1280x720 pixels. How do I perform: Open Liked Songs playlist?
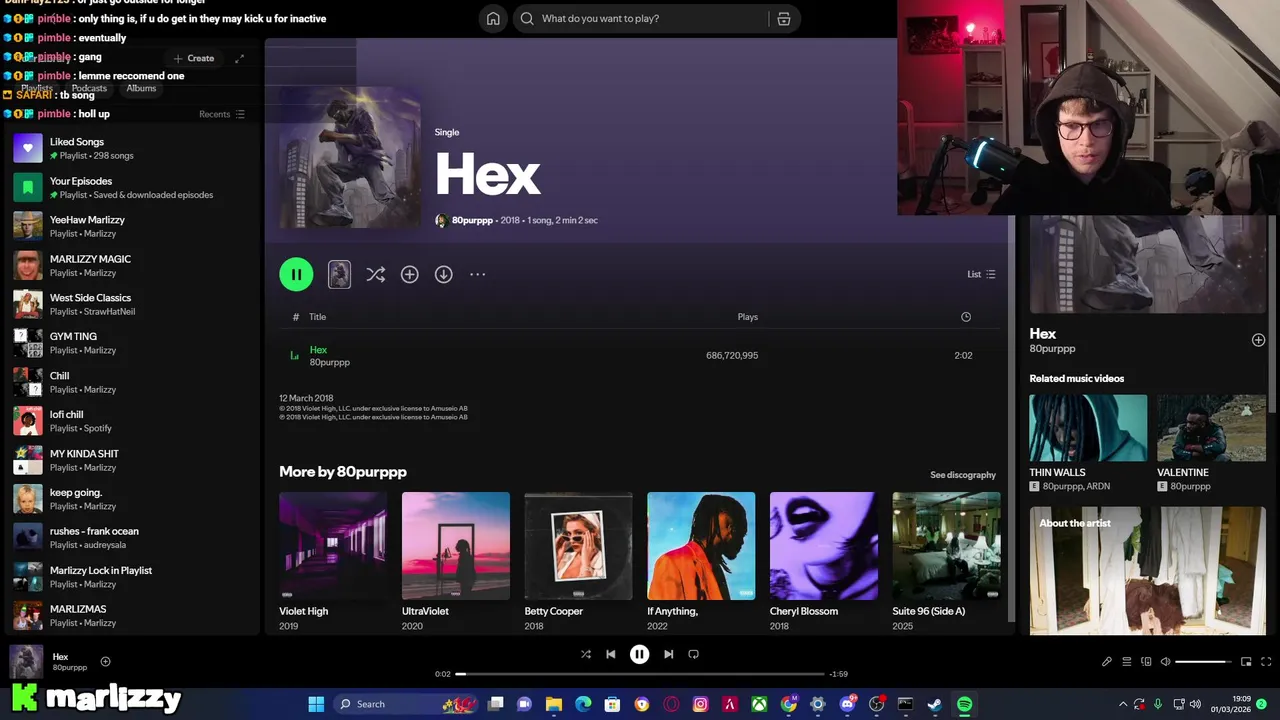click(x=130, y=148)
